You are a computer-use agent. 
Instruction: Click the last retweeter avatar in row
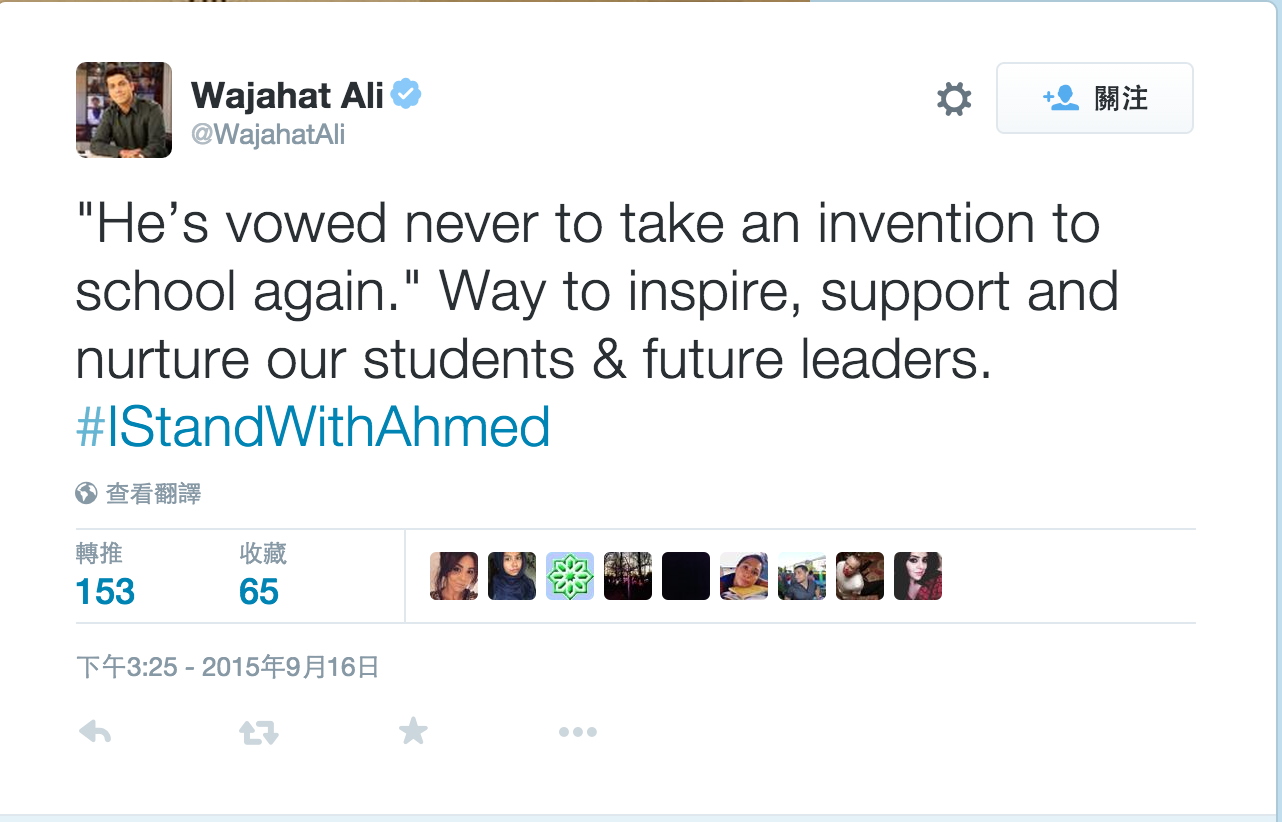tap(918, 576)
